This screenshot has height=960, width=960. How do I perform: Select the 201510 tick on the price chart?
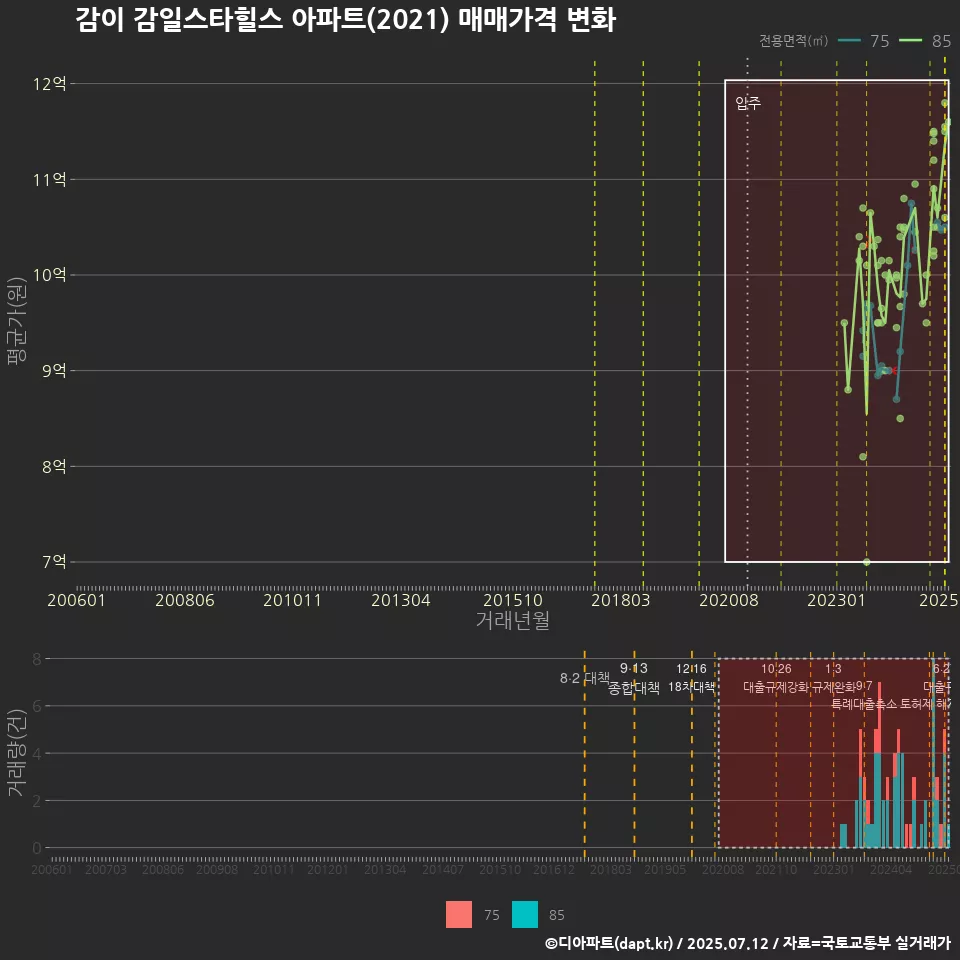pos(513,600)
